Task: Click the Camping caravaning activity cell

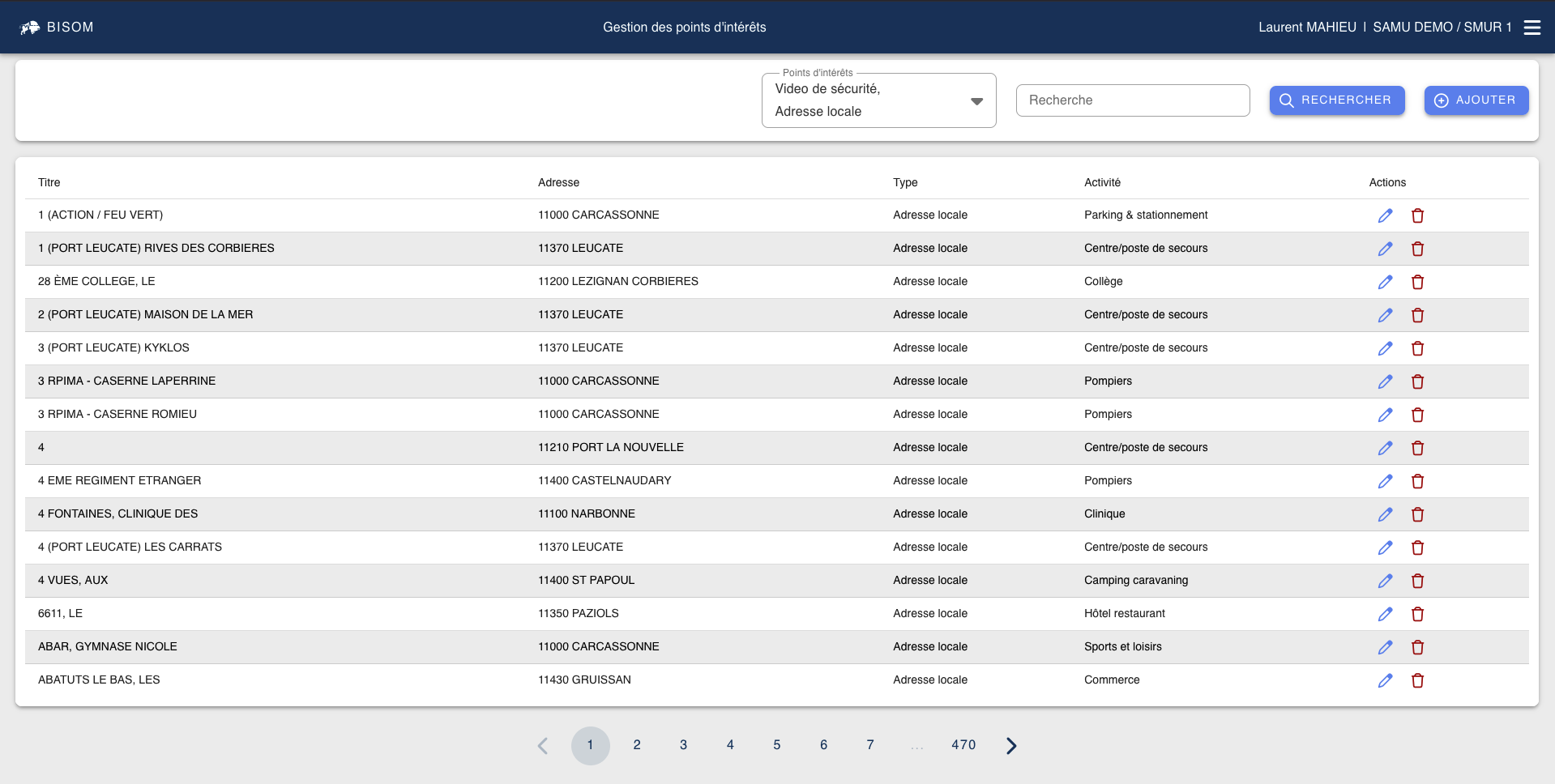Action: (1136, 581)
